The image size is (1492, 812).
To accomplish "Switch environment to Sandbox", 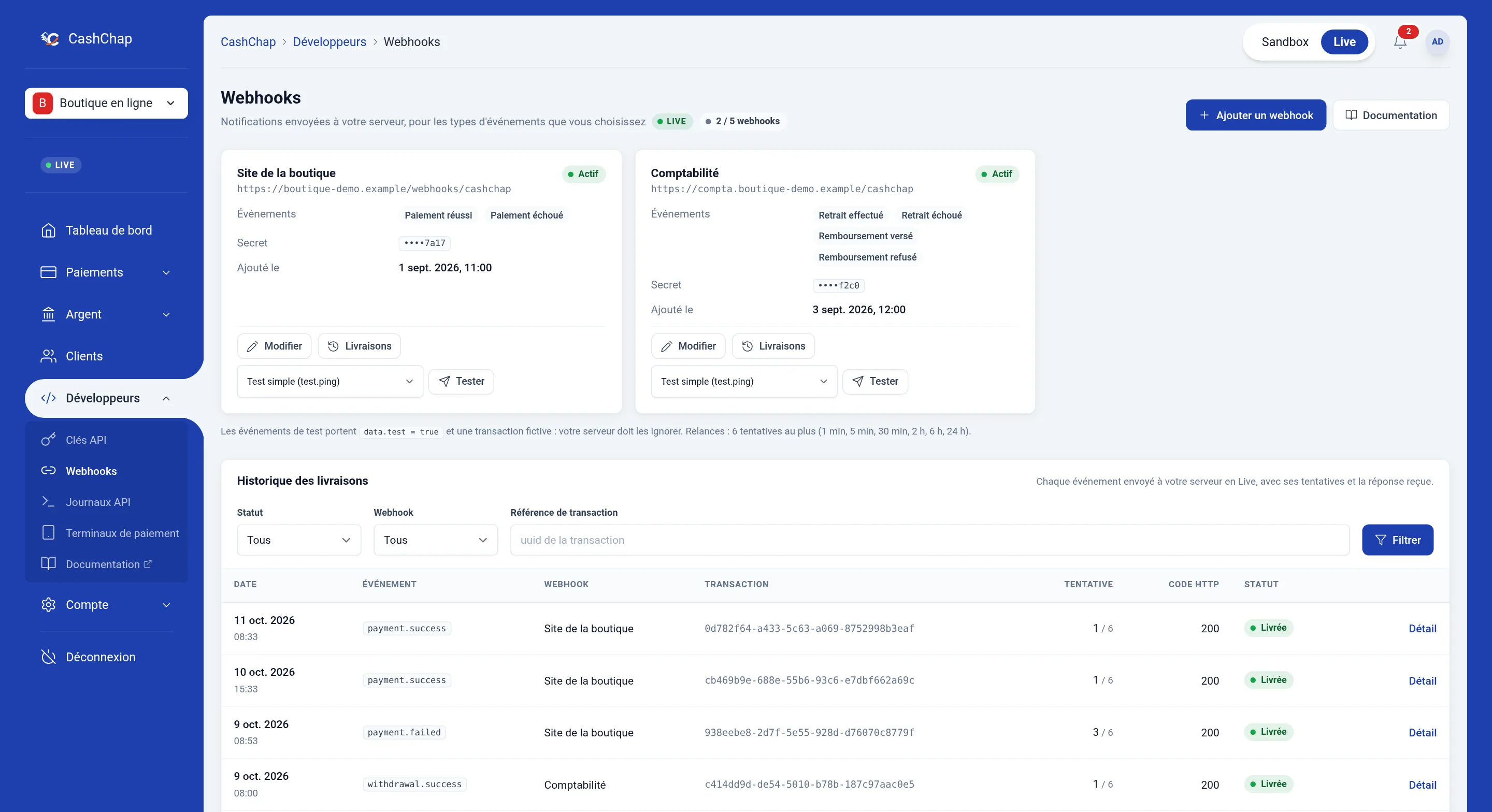I will point(1285,42).
